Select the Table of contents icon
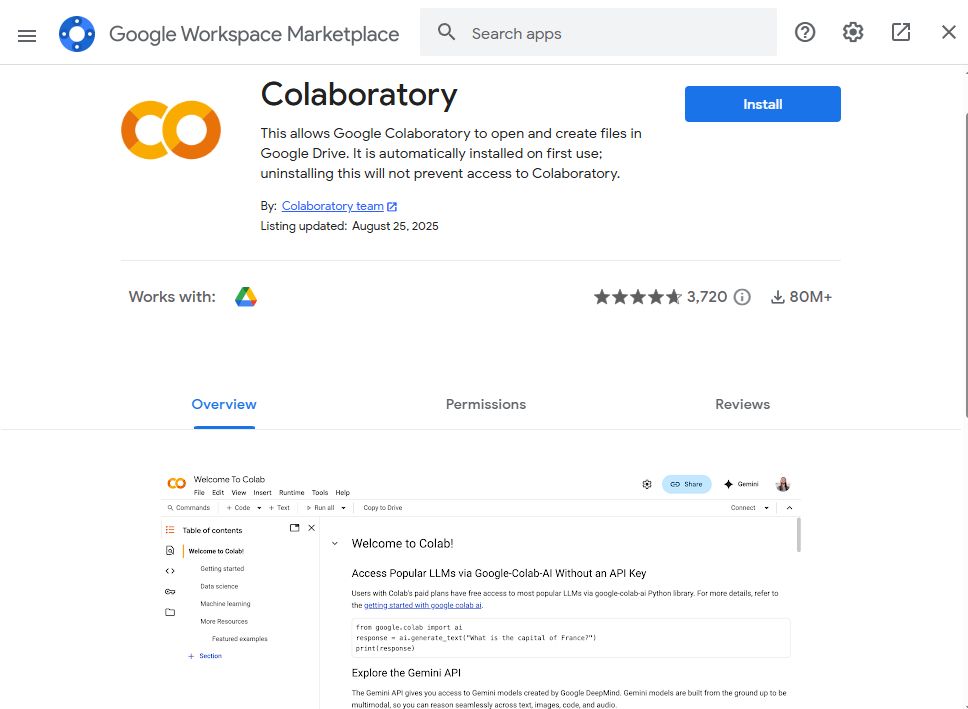968x709 pixels. 170,529
